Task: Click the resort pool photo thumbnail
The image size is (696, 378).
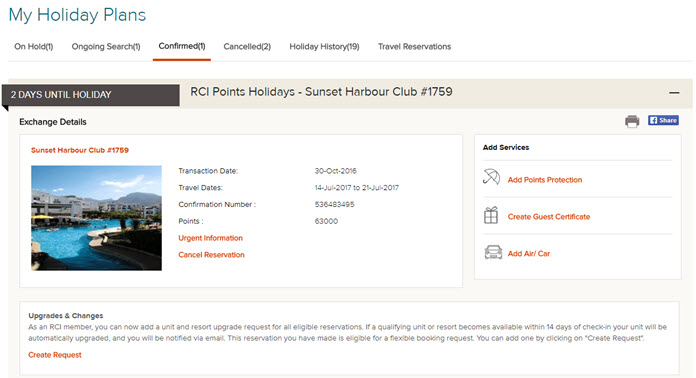Action: tap(96, 218)
